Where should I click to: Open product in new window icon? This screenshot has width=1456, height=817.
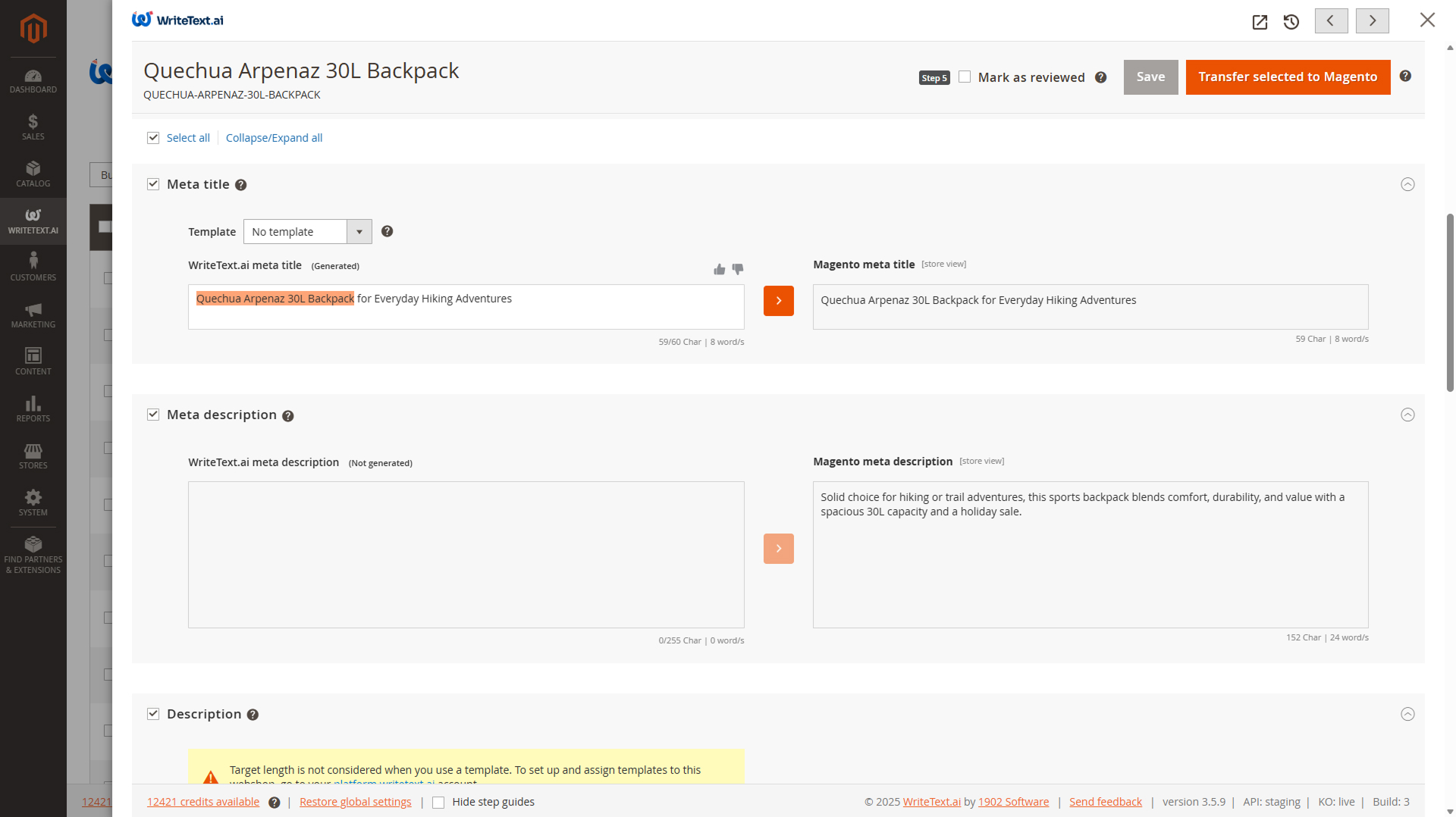[1260, 22]
